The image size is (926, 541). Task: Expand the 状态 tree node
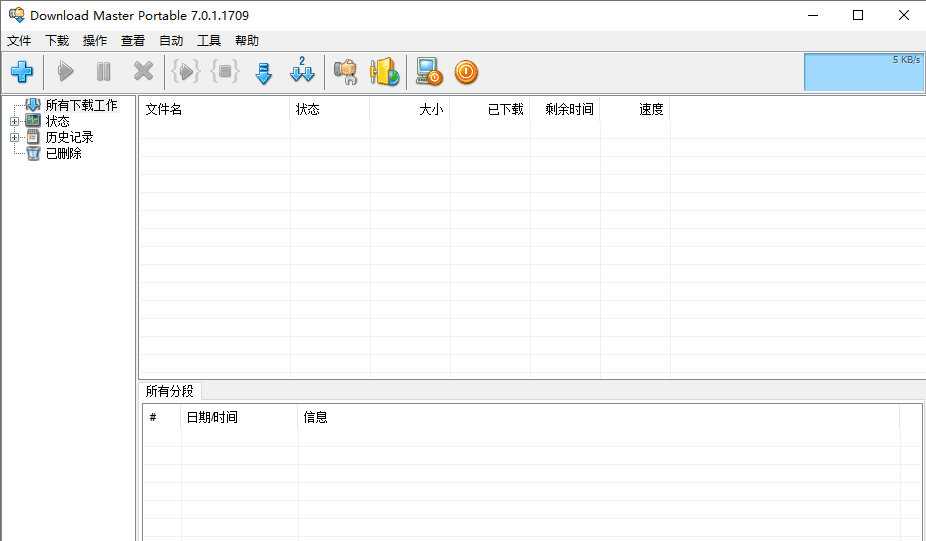(14, 121)
